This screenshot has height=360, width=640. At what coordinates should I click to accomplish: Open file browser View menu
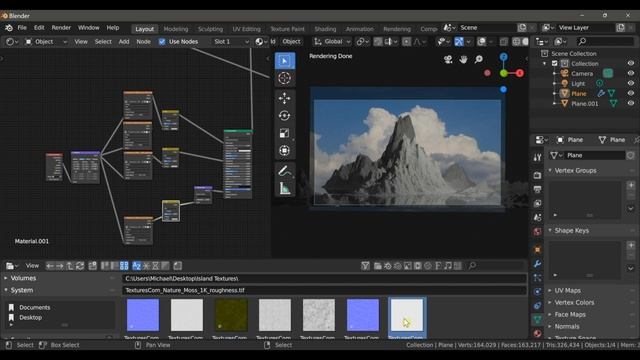point(32,266)
